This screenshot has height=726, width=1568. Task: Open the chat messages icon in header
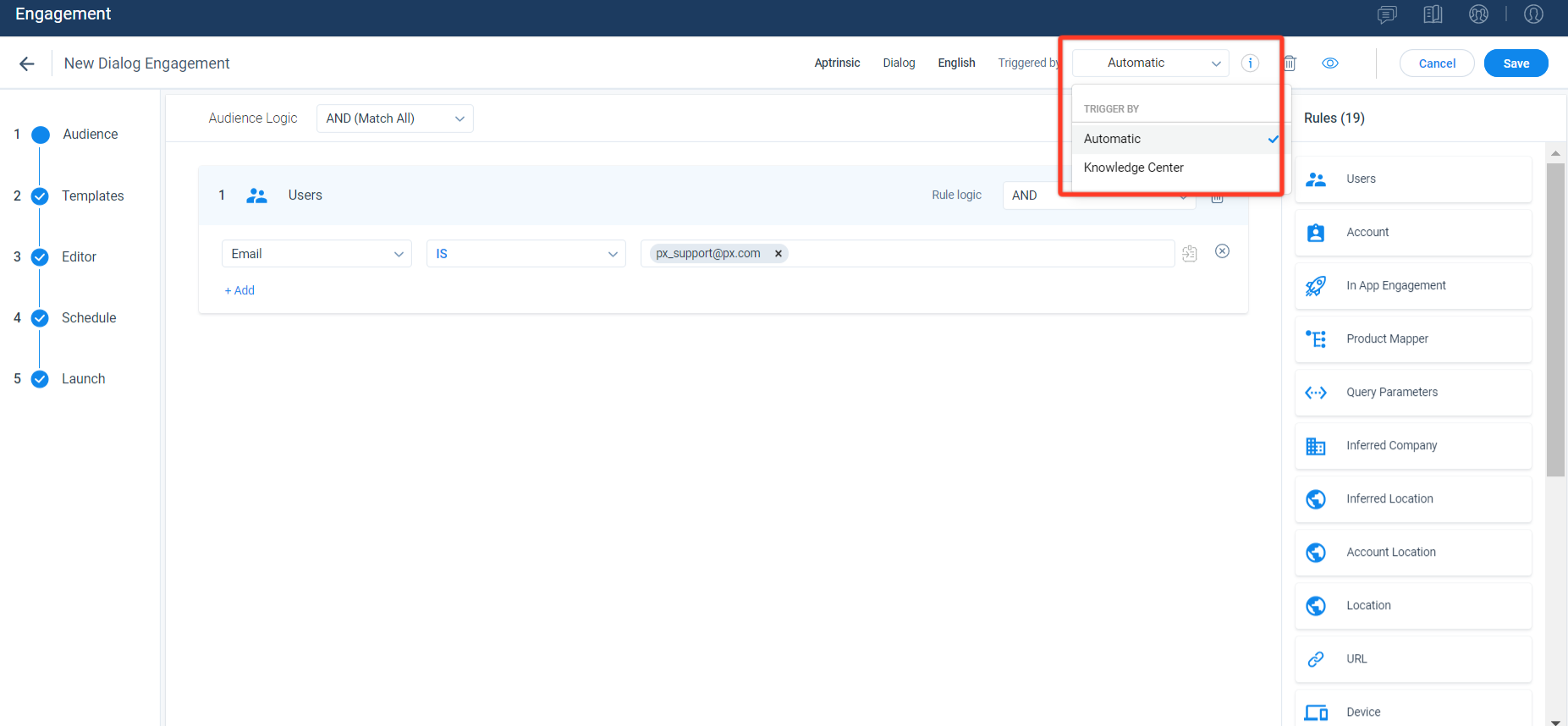[x=1387, y=14]
